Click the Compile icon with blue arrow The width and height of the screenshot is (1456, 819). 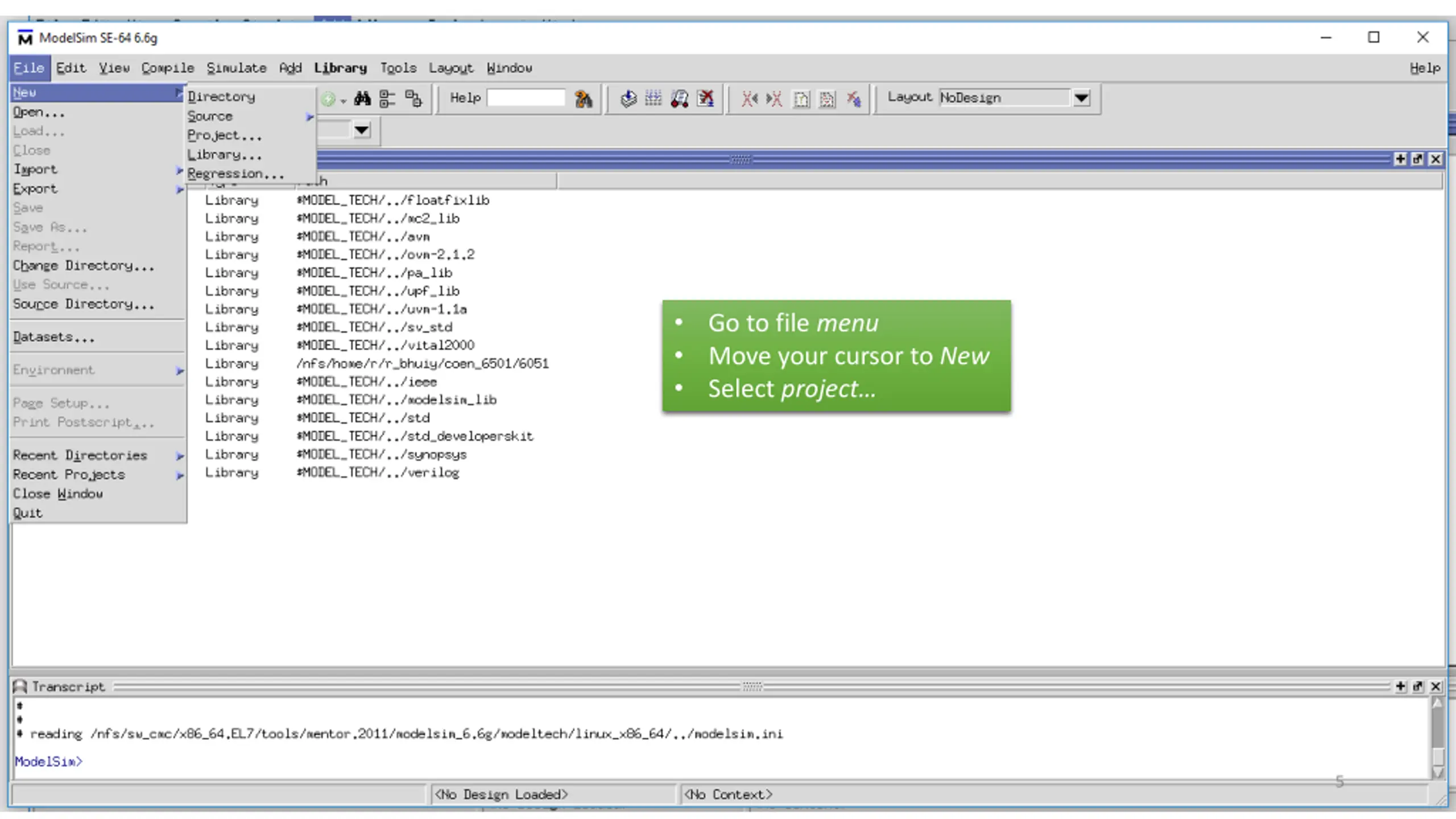click(x=628, y=99)
